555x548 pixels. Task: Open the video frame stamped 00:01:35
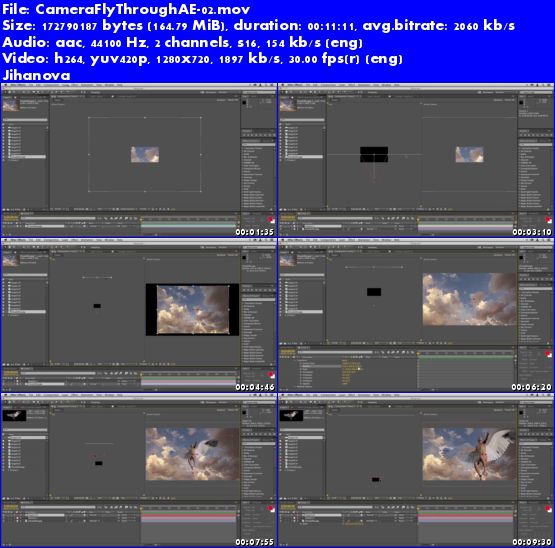(x=139, y=160)
